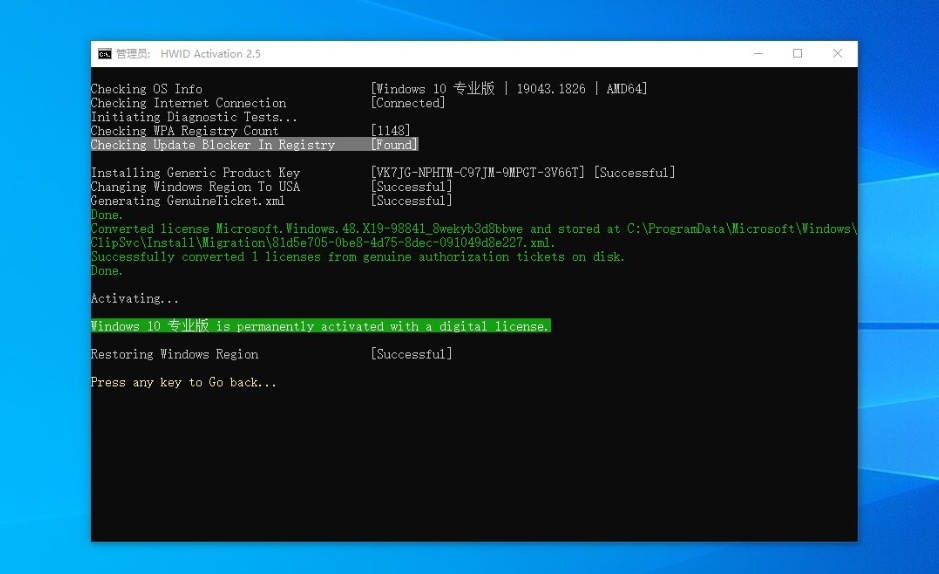Image resolution: width=939 pixels, height=574 pixels.
Task: Click the 'HWID Activation 2.5' window title text
Action: point(210,54)
